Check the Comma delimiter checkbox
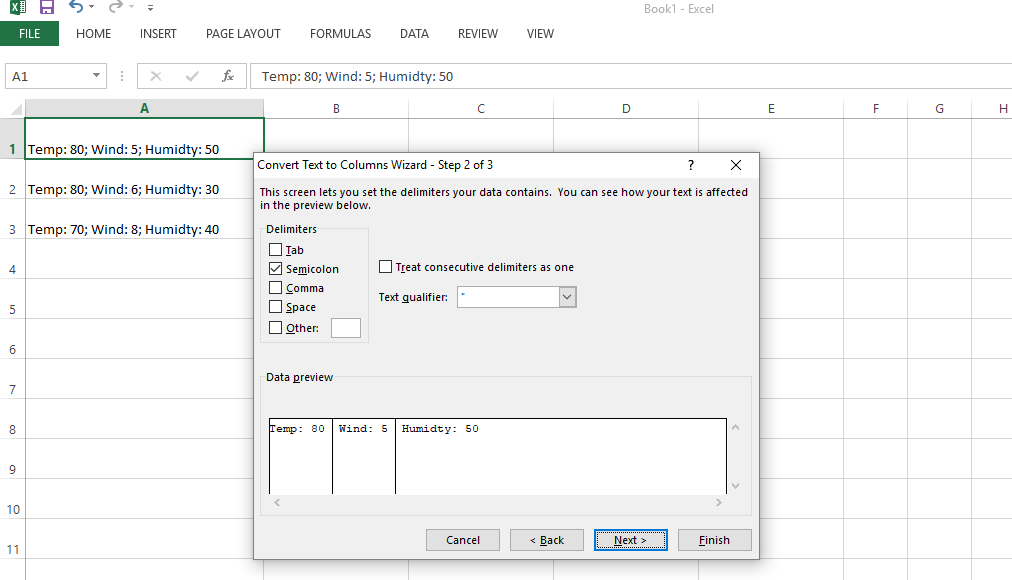This screenshot has height=580, width=1012. [x=276, y=288]
